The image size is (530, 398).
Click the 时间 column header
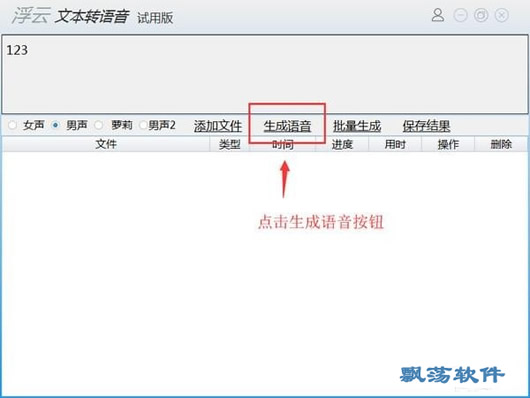click(283, 145)
